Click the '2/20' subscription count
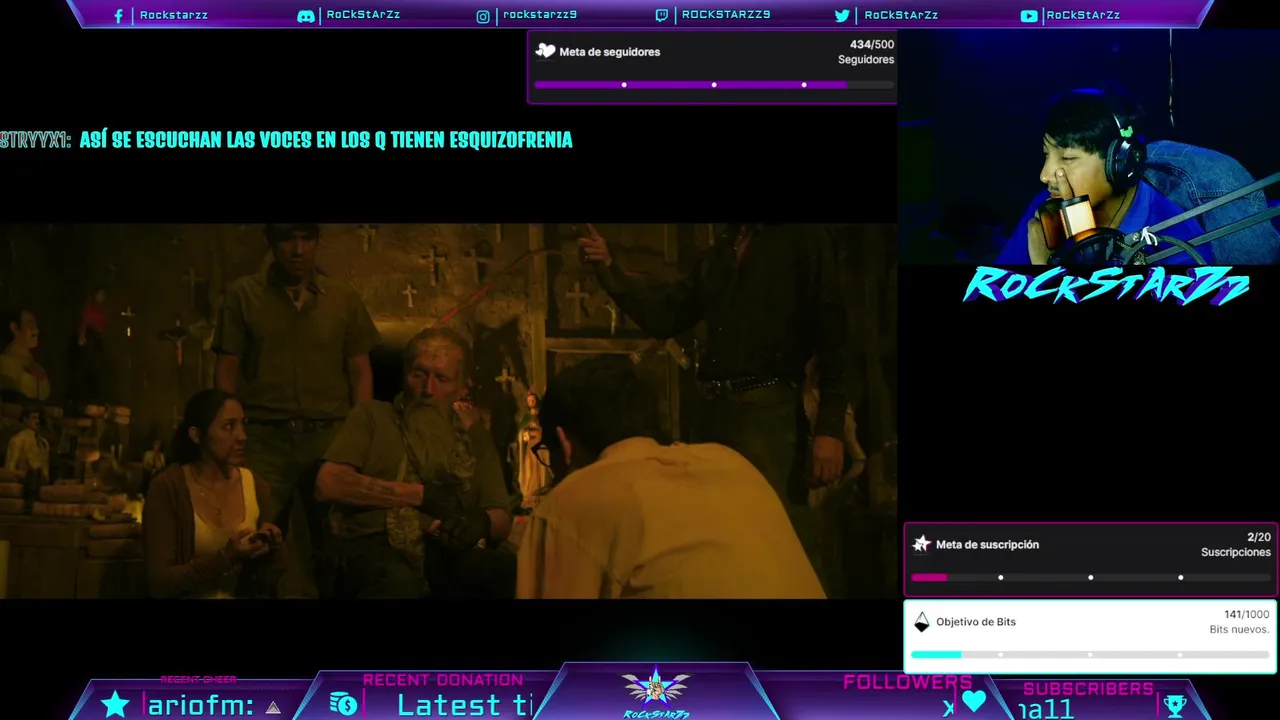Image resolution: width=1280 pixels, height=720 pixels. click(x=1259, y=537)
